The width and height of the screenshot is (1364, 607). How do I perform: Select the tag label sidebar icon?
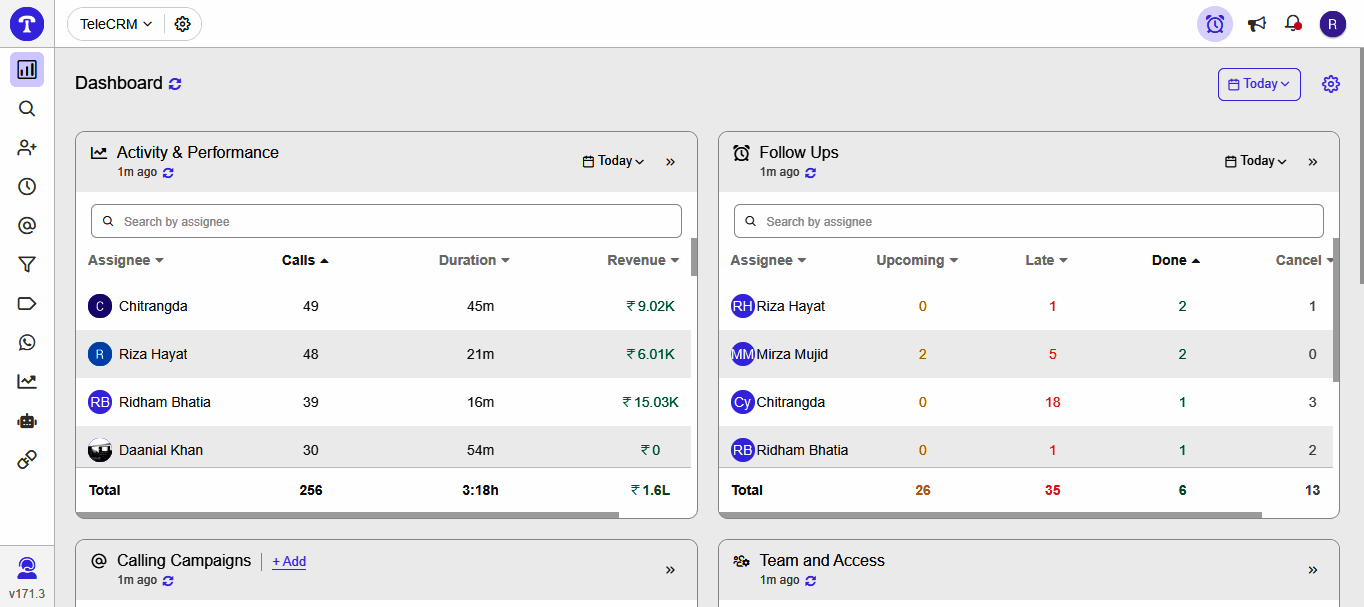coord(27,303)
